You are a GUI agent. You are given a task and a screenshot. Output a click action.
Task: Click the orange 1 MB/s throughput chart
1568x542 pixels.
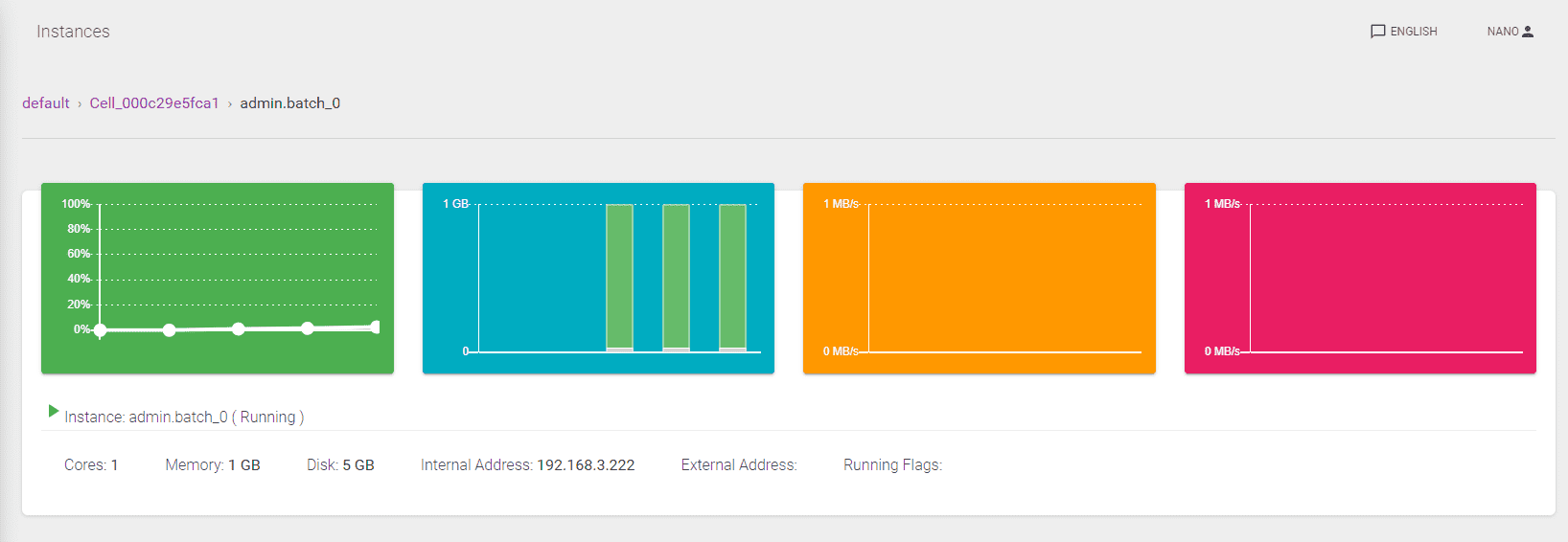(x=979, y=278)
